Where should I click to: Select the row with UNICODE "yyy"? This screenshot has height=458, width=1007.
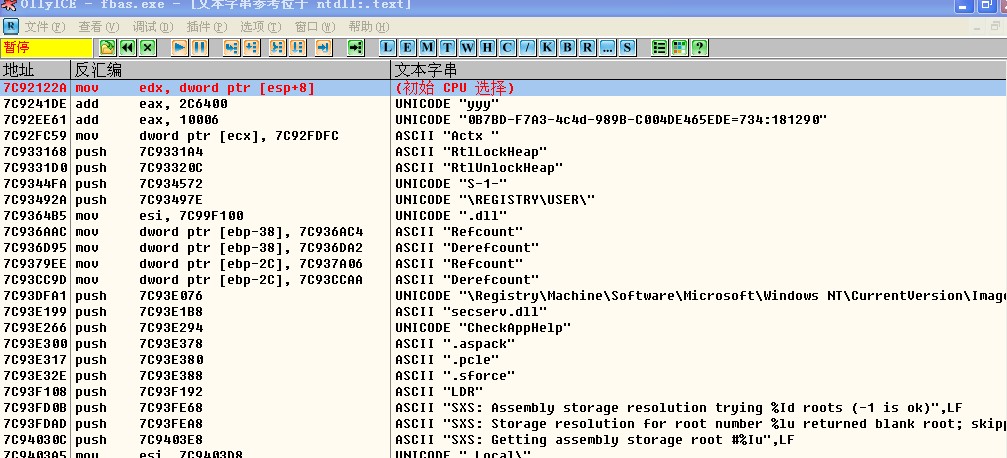pos(503,103)
